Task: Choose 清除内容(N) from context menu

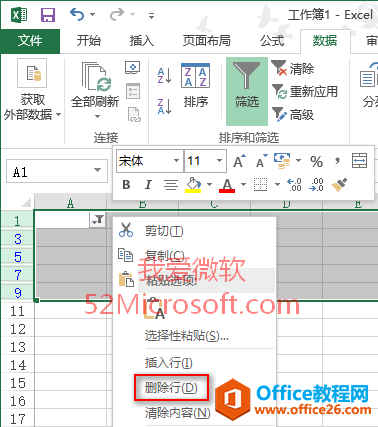Action: pyautogui.click(x=177, y=413)
